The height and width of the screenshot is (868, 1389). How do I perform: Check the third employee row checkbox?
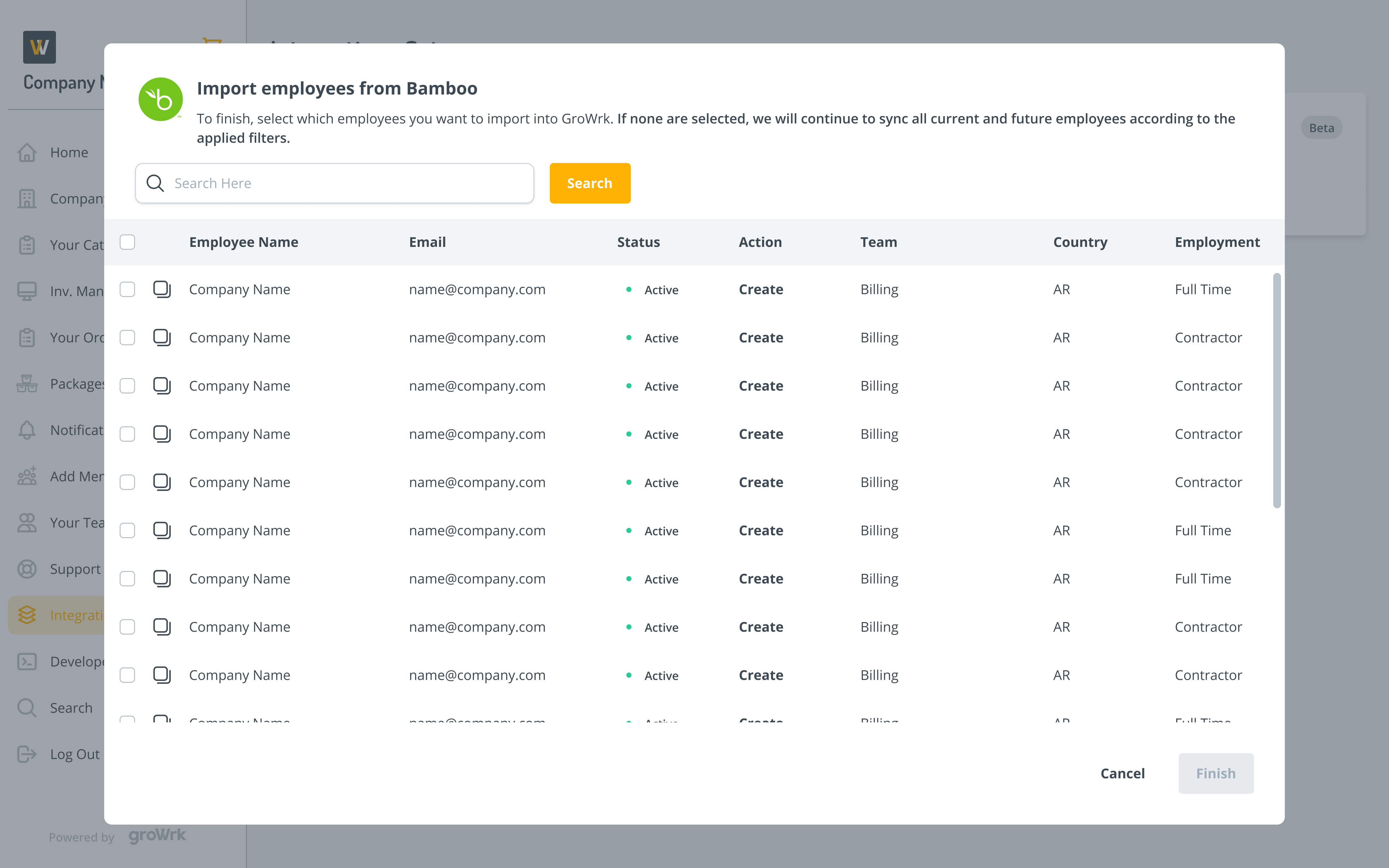(x=127, y=386)
